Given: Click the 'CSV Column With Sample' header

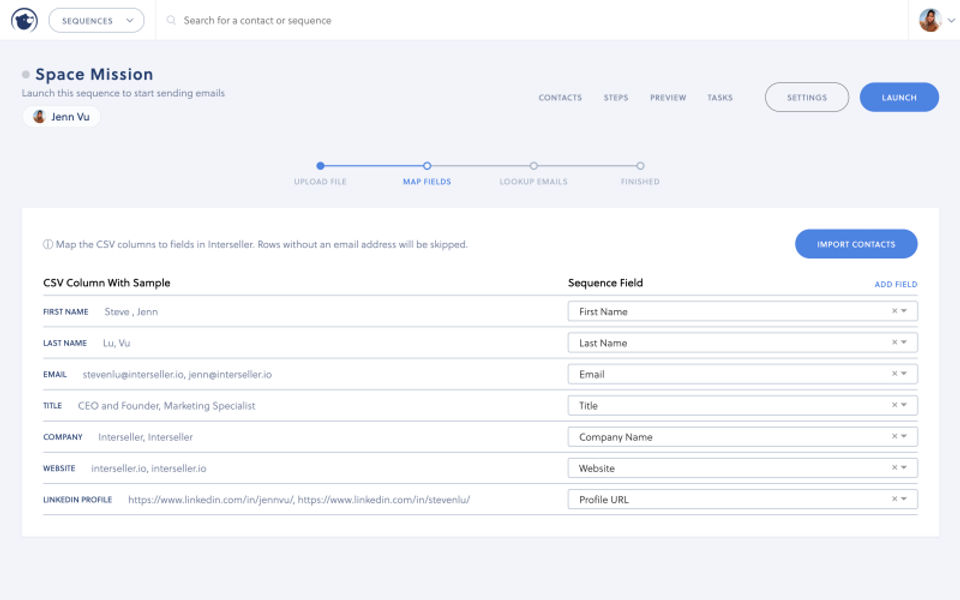Looking at the screenshot, I should (107, 283).
